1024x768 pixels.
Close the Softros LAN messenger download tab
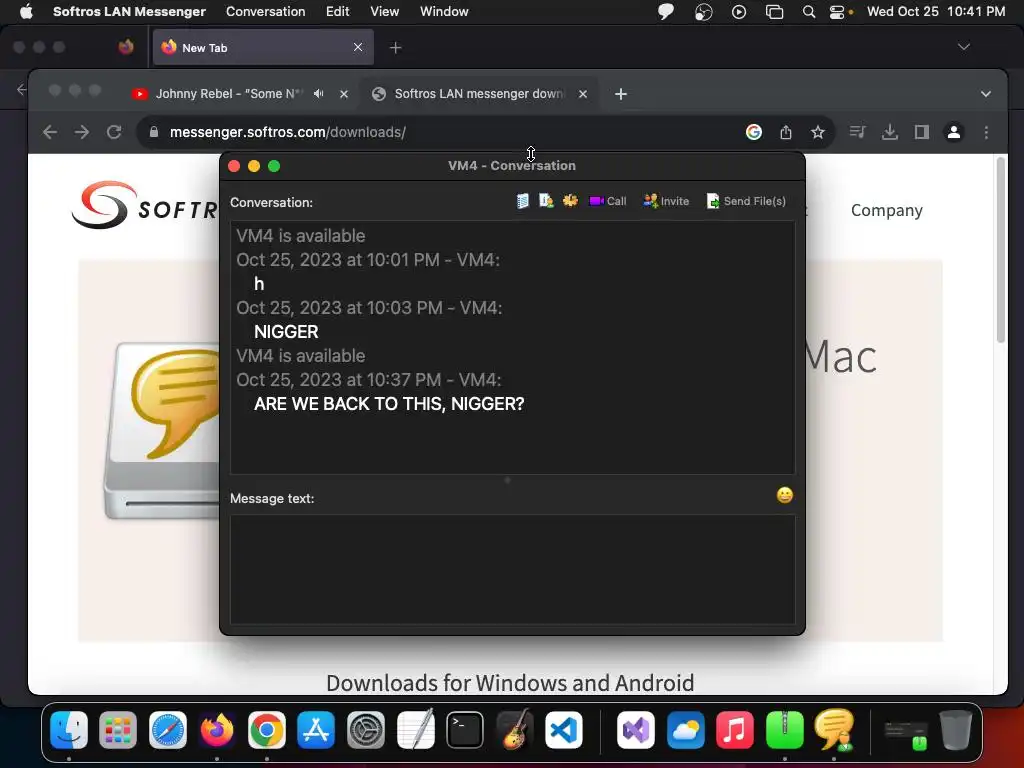pyautogui.click(x=583, y=94)
